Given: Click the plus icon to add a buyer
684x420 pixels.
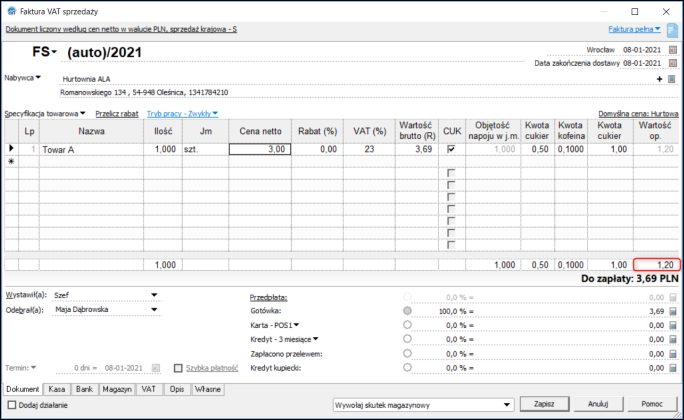Looking at the screenshot, I should 659,78.
